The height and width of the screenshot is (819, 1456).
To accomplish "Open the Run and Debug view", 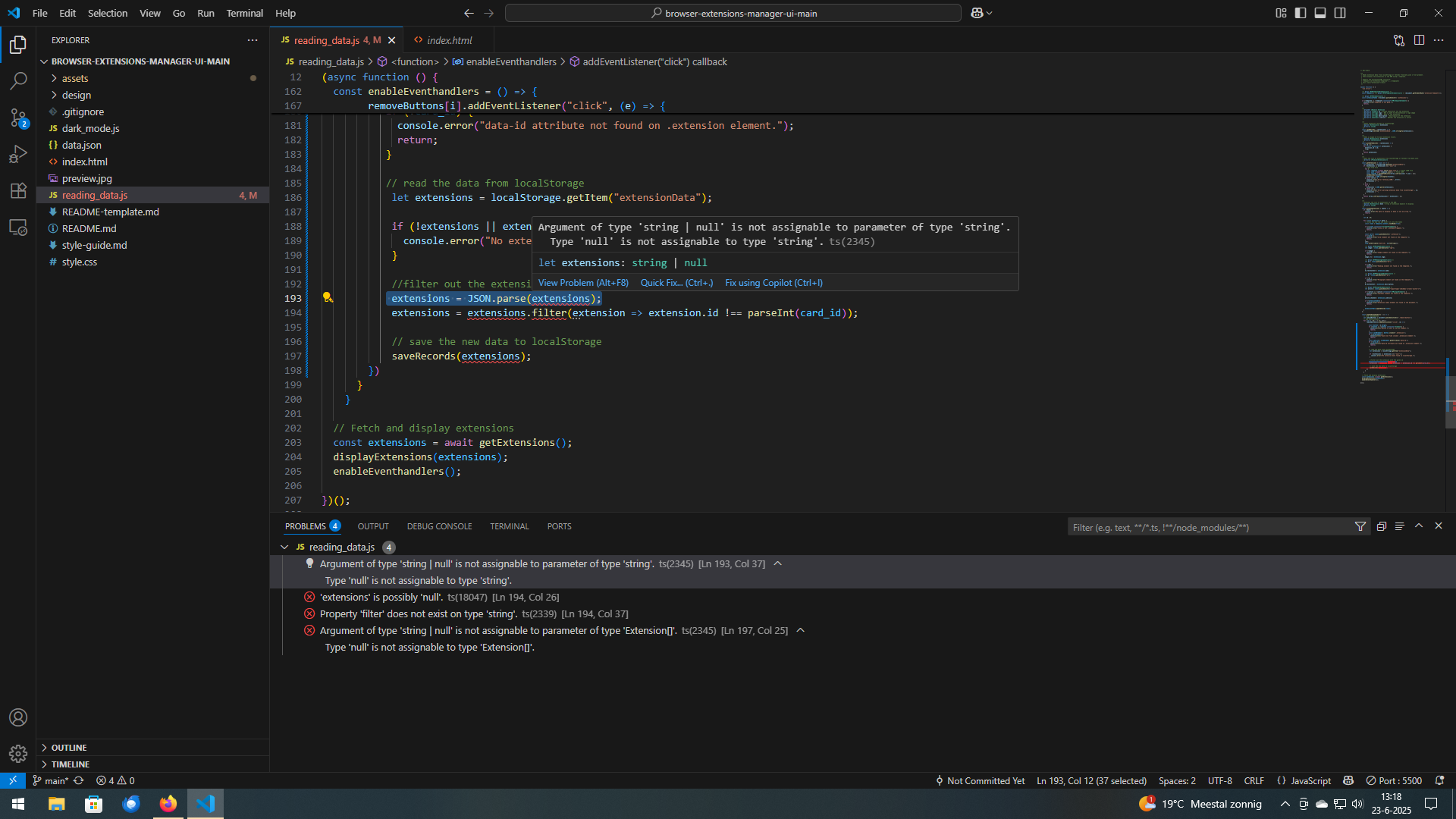I will pos(18,154).
